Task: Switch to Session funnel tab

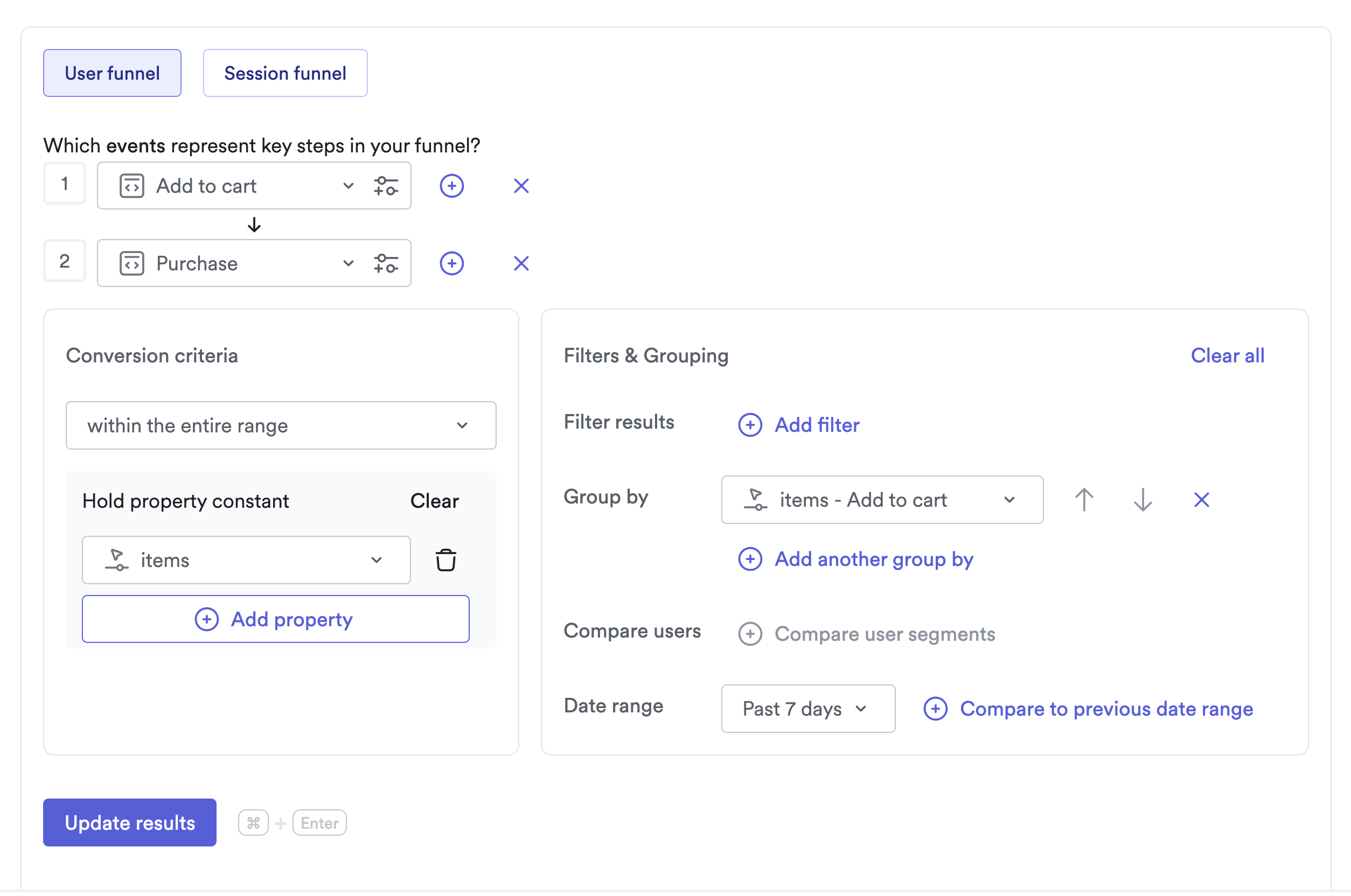Action: [285, 73]
